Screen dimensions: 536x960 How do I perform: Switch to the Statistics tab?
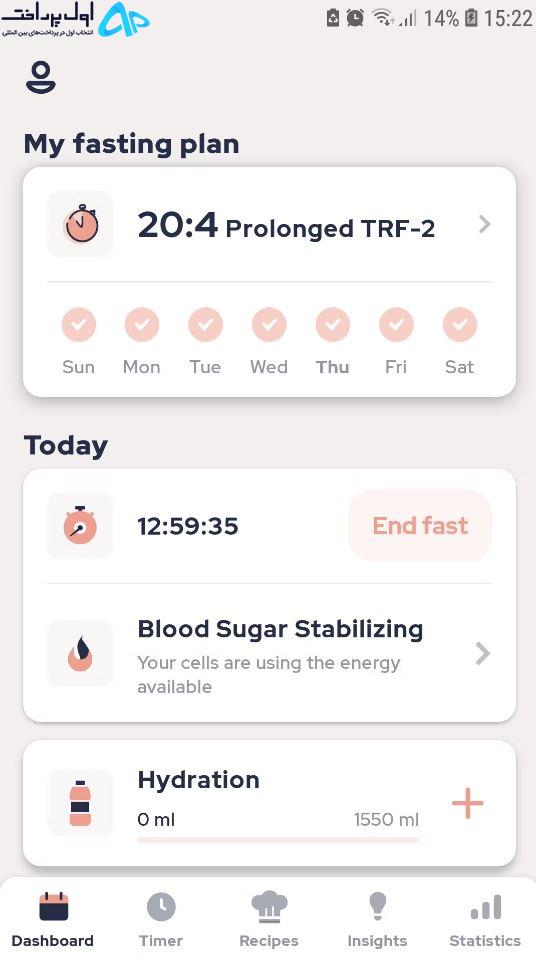tap(485, 920)
